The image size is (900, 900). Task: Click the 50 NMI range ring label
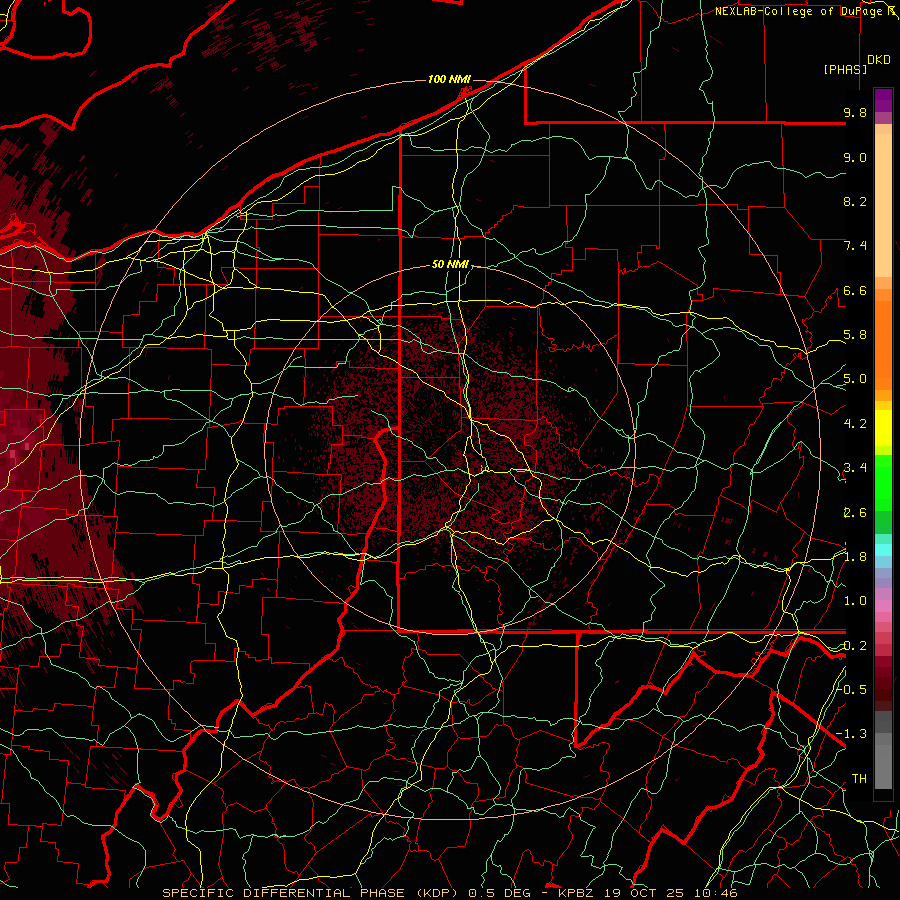pyautogui.click(x=451, y=265)
